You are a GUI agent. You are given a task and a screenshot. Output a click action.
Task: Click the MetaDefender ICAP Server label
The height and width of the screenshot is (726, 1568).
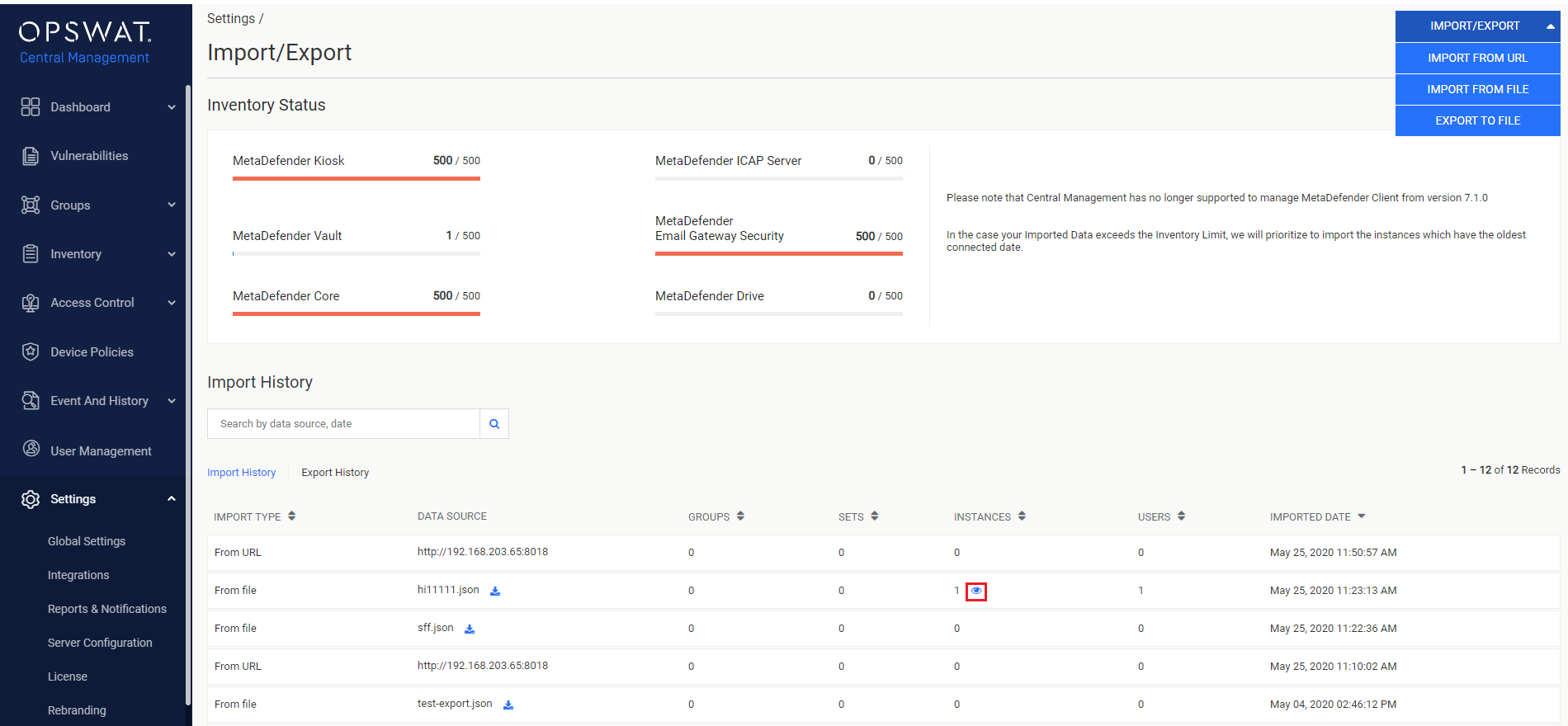tap(729, 161)
